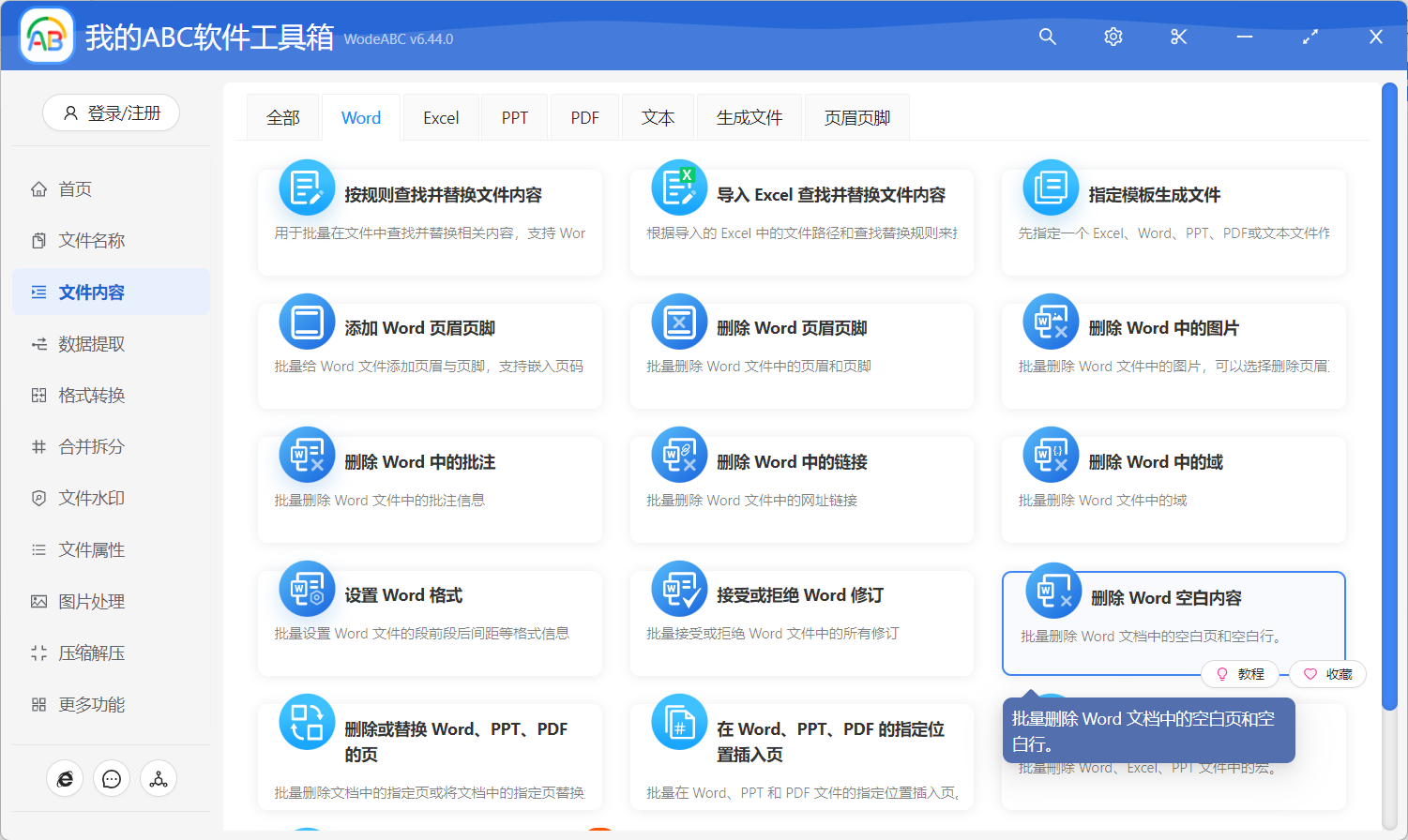Click 收藏 to favorite 删除 Word 空白内容
This screenshot has width=1408, height=840.
1327,673
